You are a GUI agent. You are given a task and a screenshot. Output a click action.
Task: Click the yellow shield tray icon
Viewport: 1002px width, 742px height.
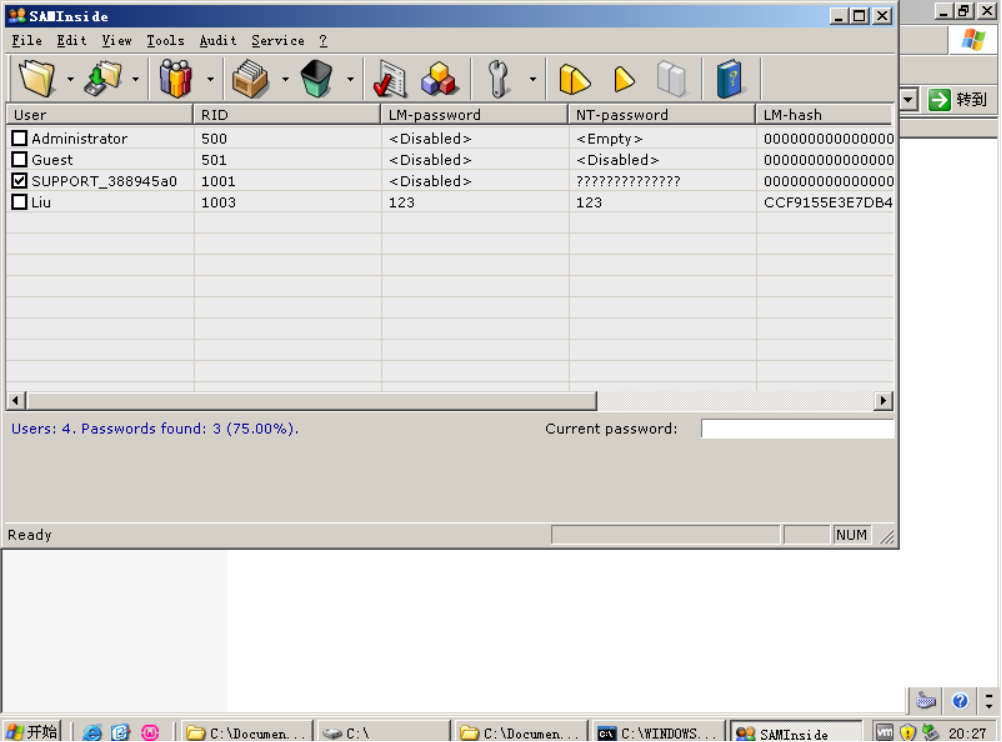pos(907,732)
